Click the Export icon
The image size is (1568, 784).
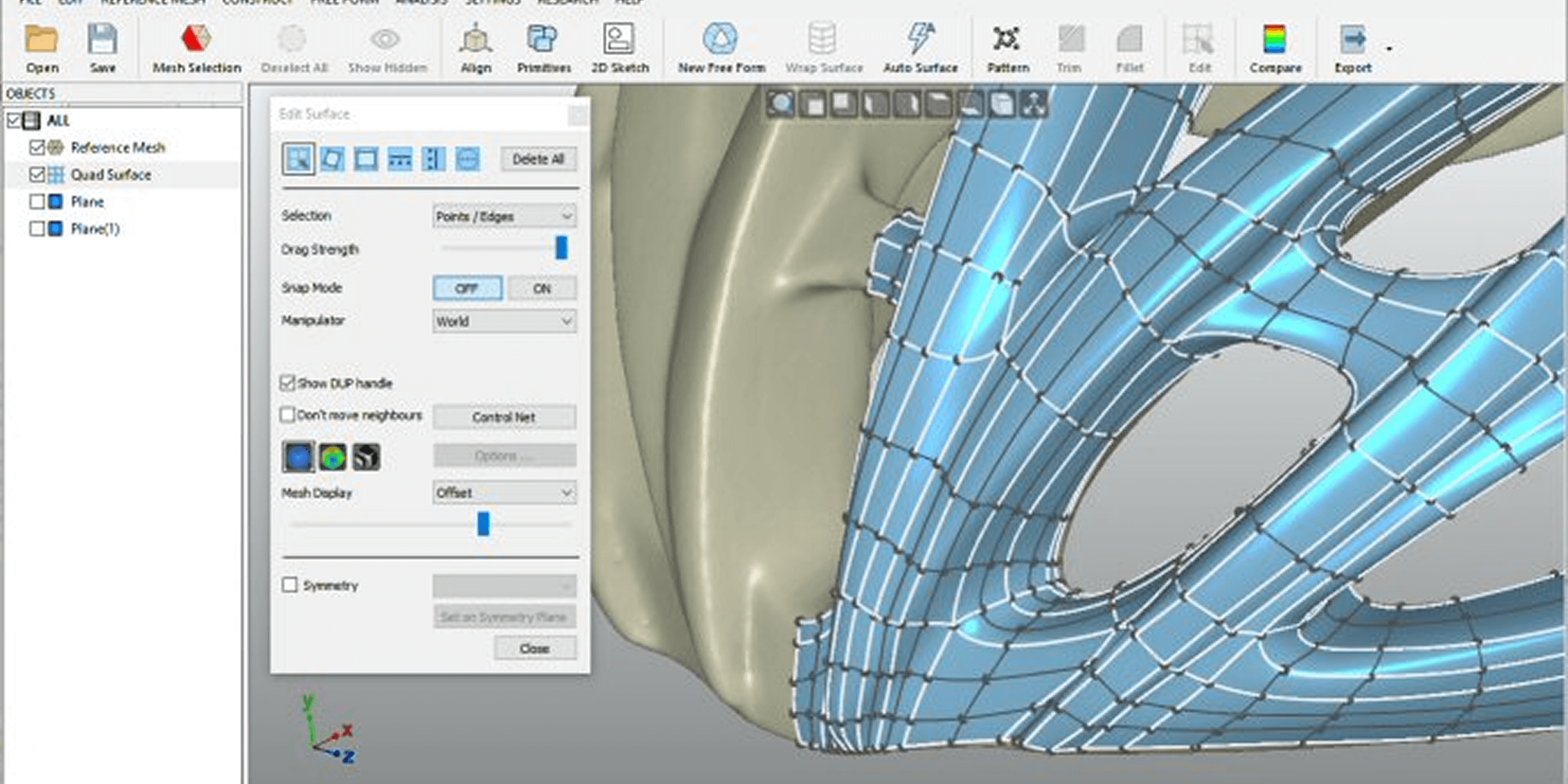pyautogui.click(x=1353, y=39)
